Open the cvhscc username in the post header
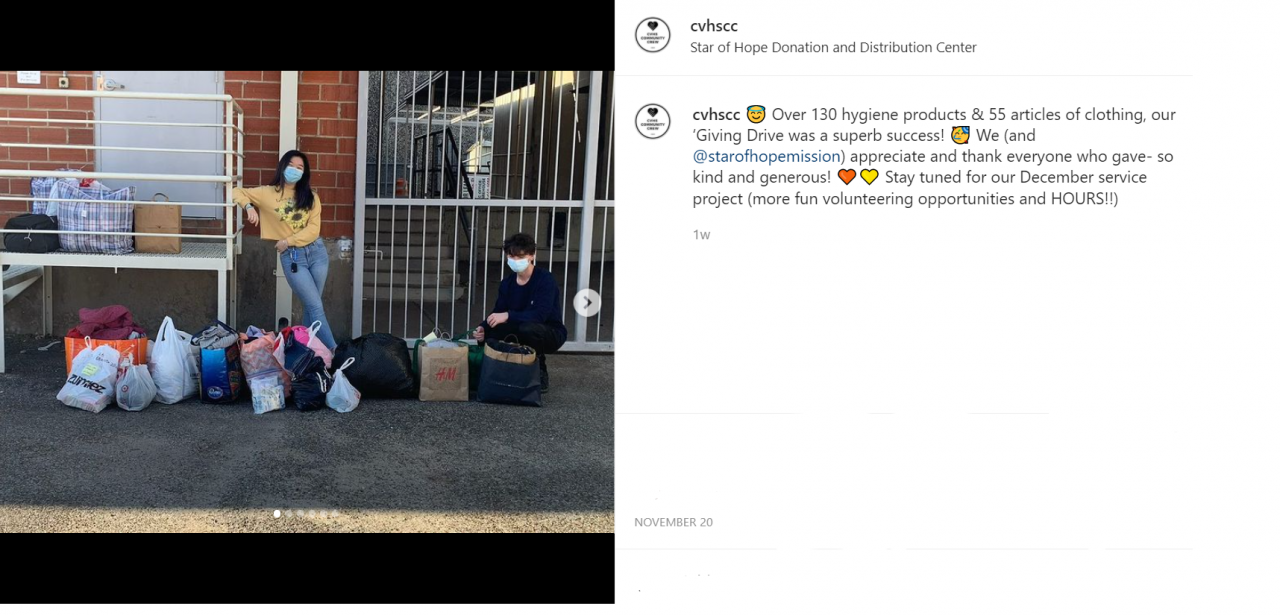Screen dimensions: 1280x615 click(714, 26)
